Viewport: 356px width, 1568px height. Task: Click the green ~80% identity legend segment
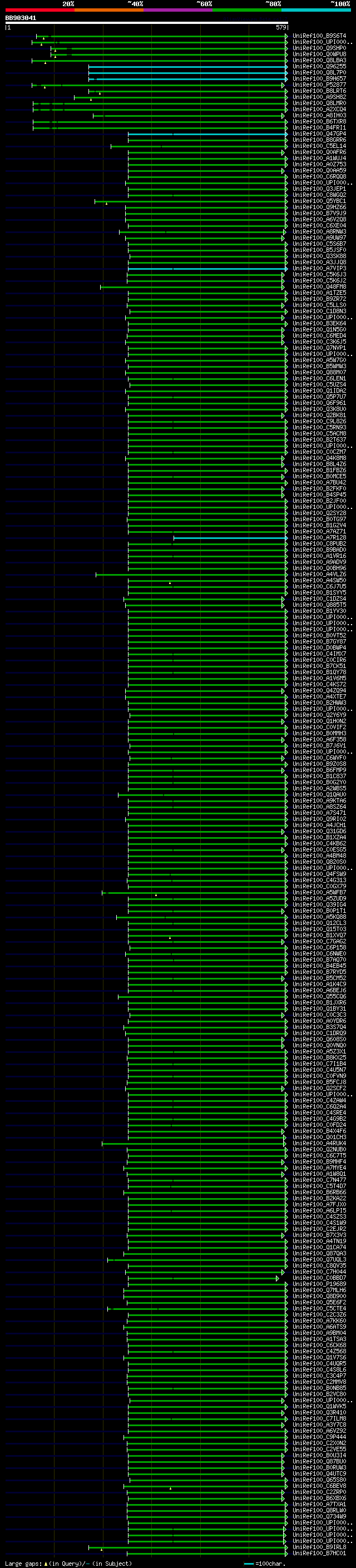247,10
